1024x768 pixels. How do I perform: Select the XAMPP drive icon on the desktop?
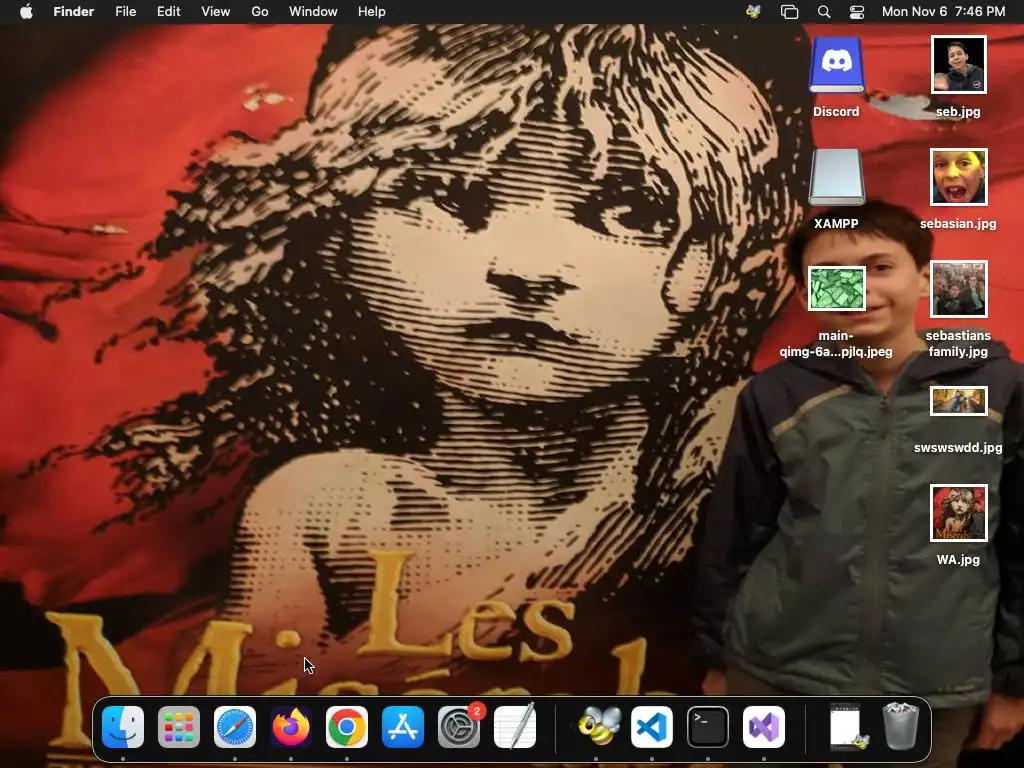point(837,177)
